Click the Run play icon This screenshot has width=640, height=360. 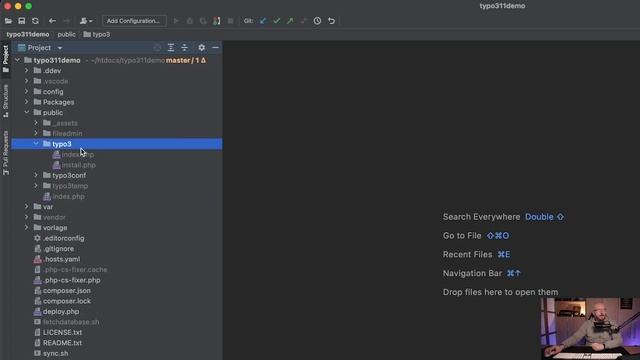[x=176, y=21]
